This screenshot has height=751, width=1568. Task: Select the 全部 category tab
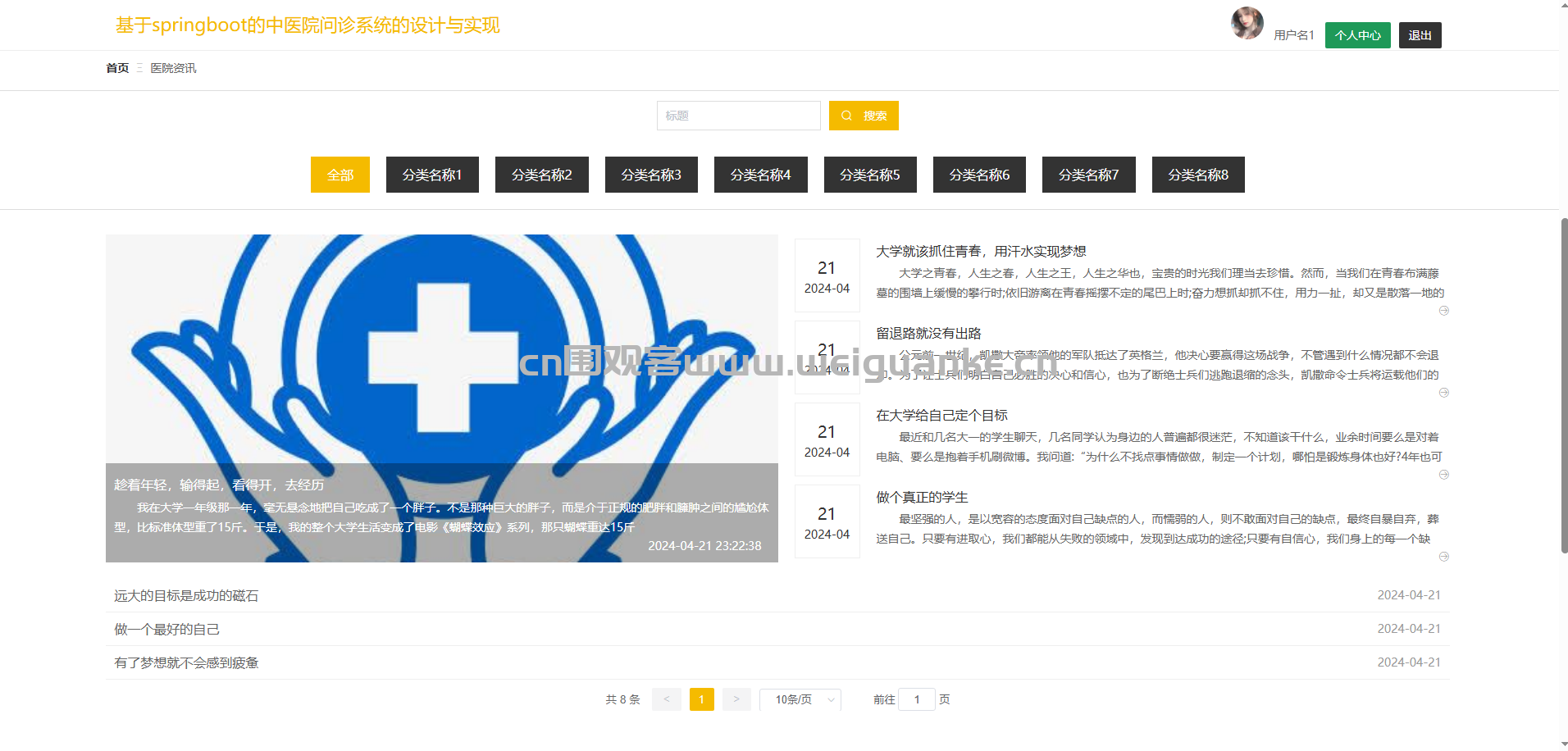(340, 175)
